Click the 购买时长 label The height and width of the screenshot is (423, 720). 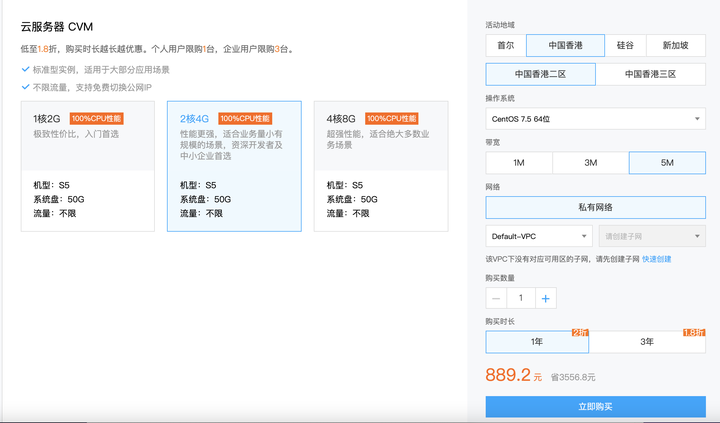[x=500, y=321]
